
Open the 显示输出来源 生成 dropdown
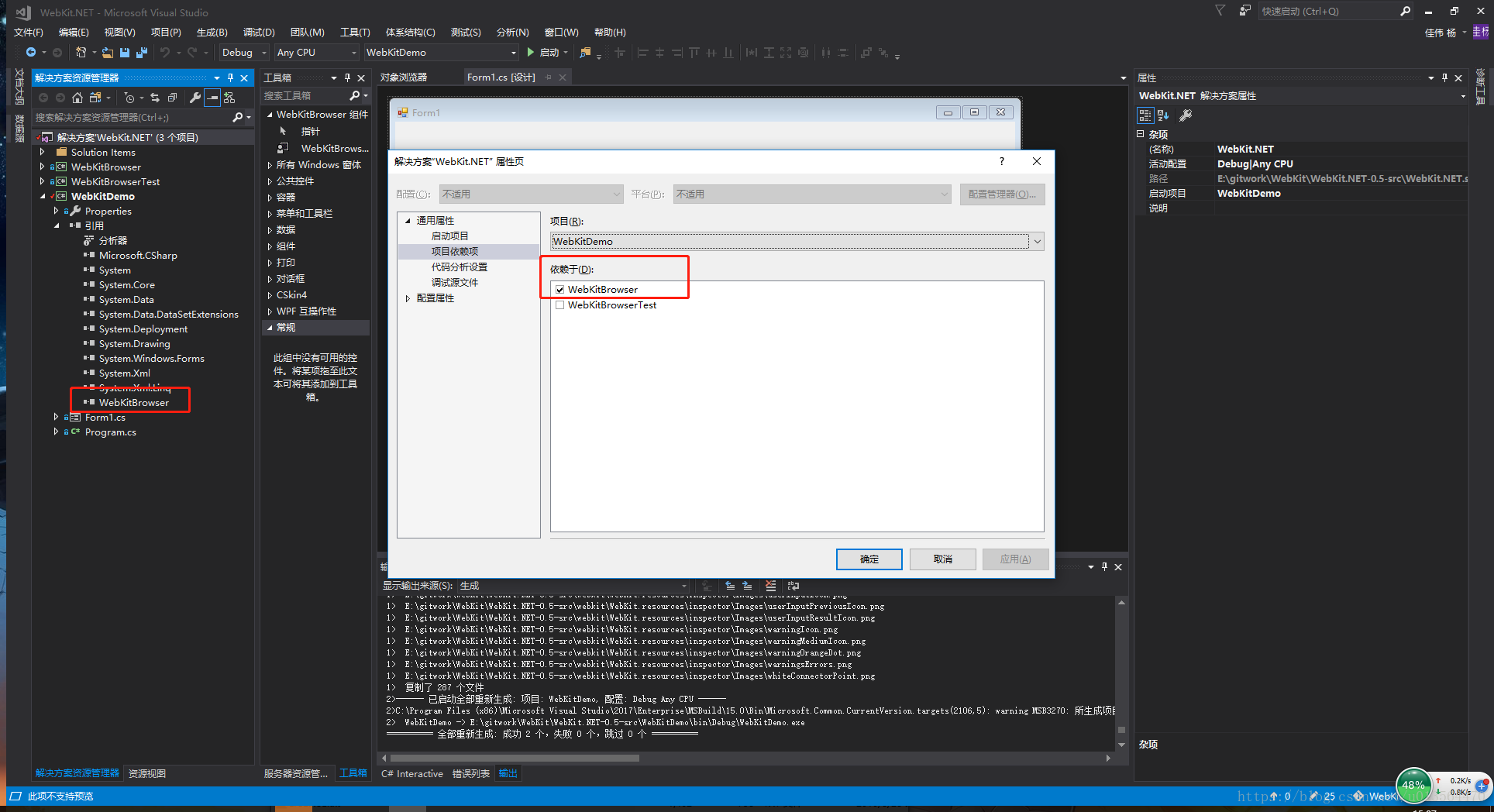(574, 586)
